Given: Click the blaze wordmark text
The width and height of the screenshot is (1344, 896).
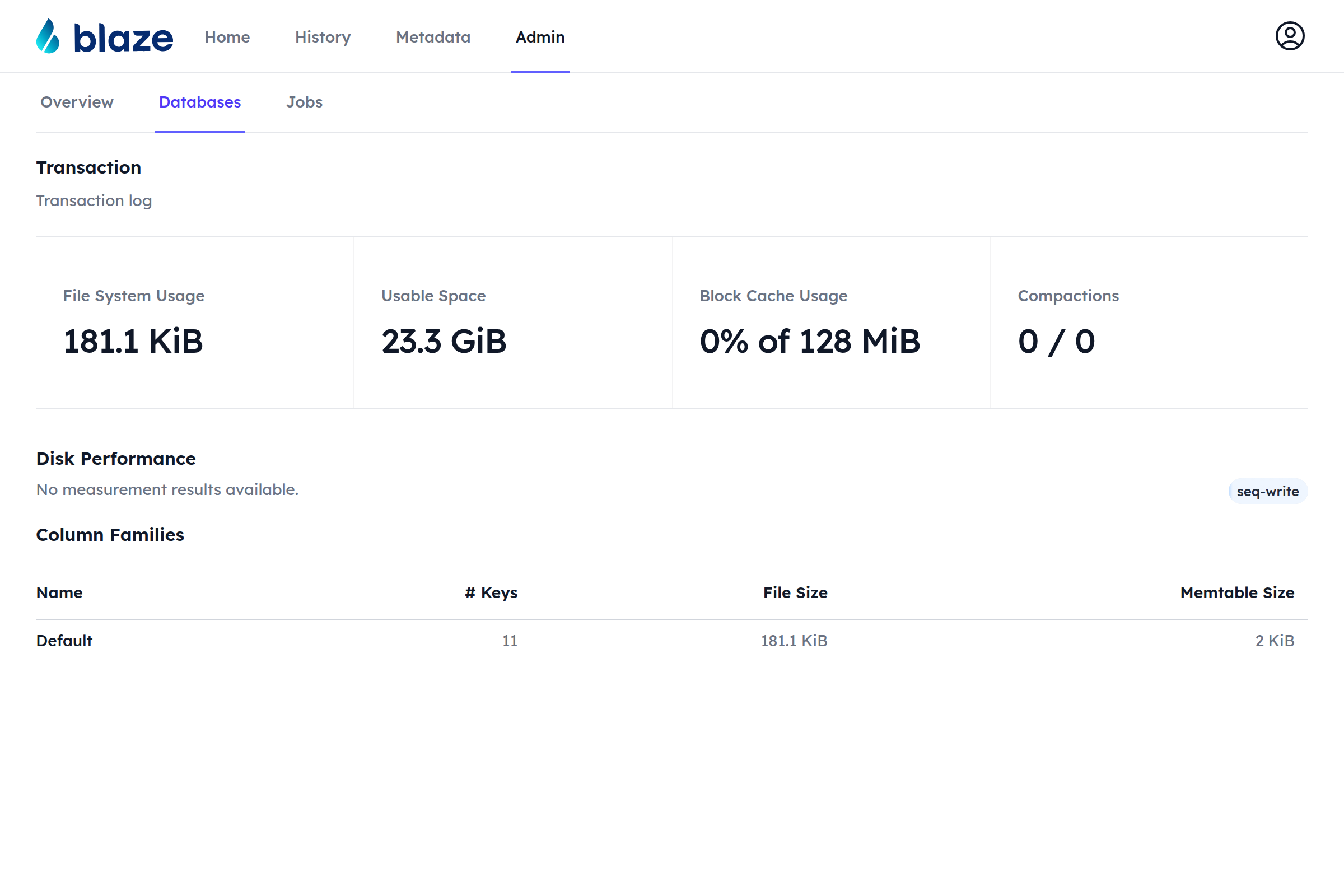Looking at the screenshot, I should pyautogui.click(x=123, y=38).
